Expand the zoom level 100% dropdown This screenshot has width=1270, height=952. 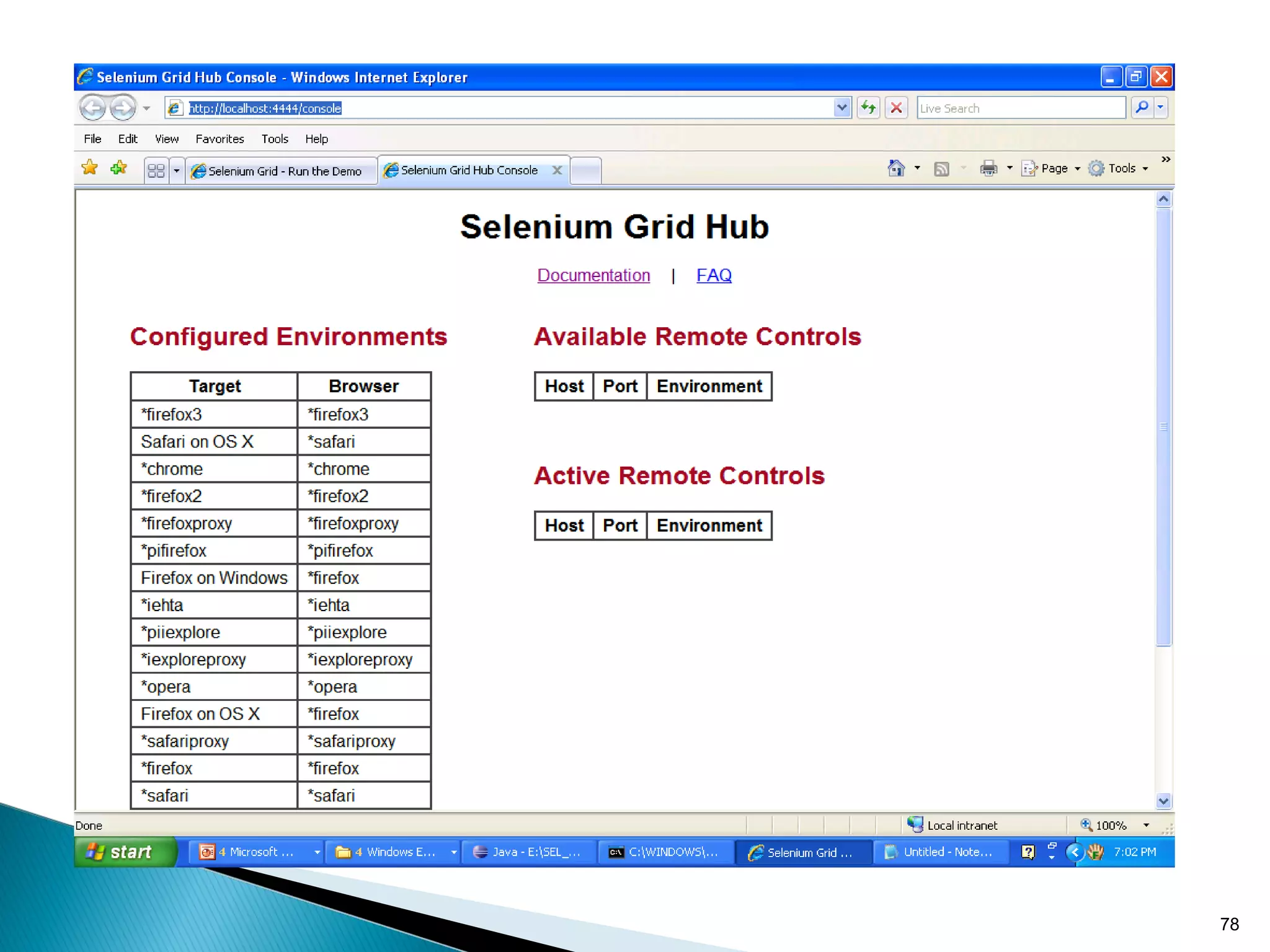1146,825
